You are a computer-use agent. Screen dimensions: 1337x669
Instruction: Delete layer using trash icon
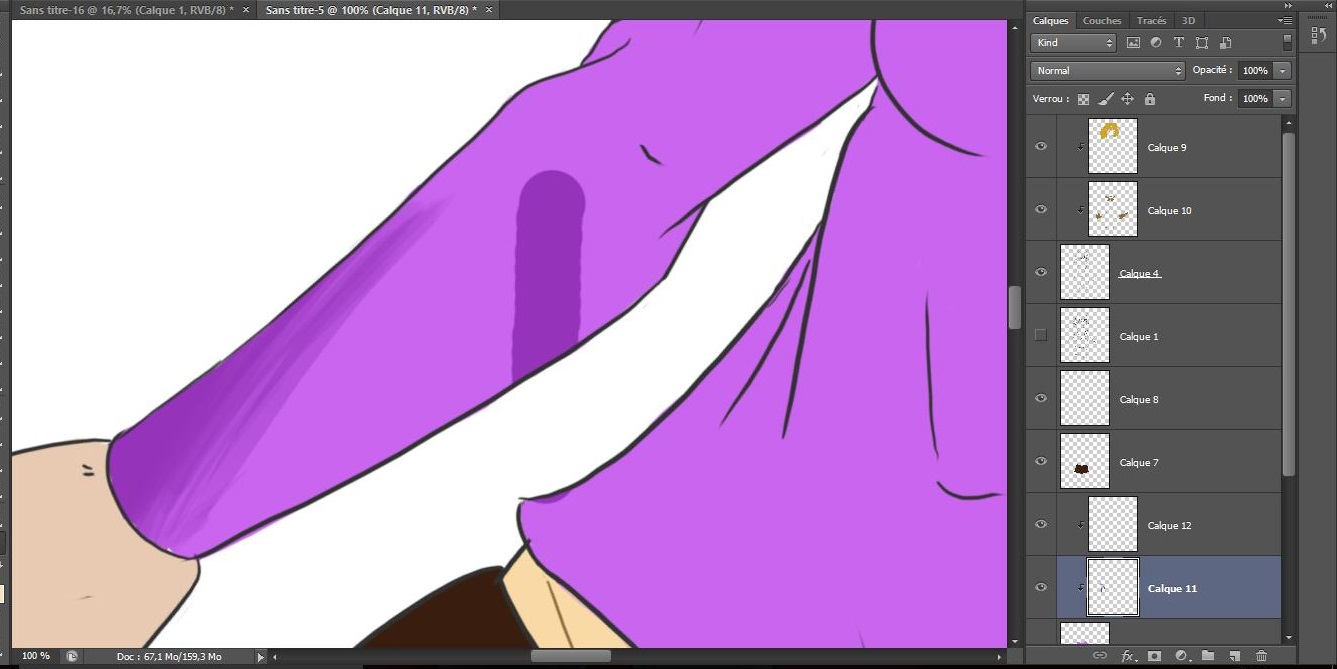(1261, 656)
